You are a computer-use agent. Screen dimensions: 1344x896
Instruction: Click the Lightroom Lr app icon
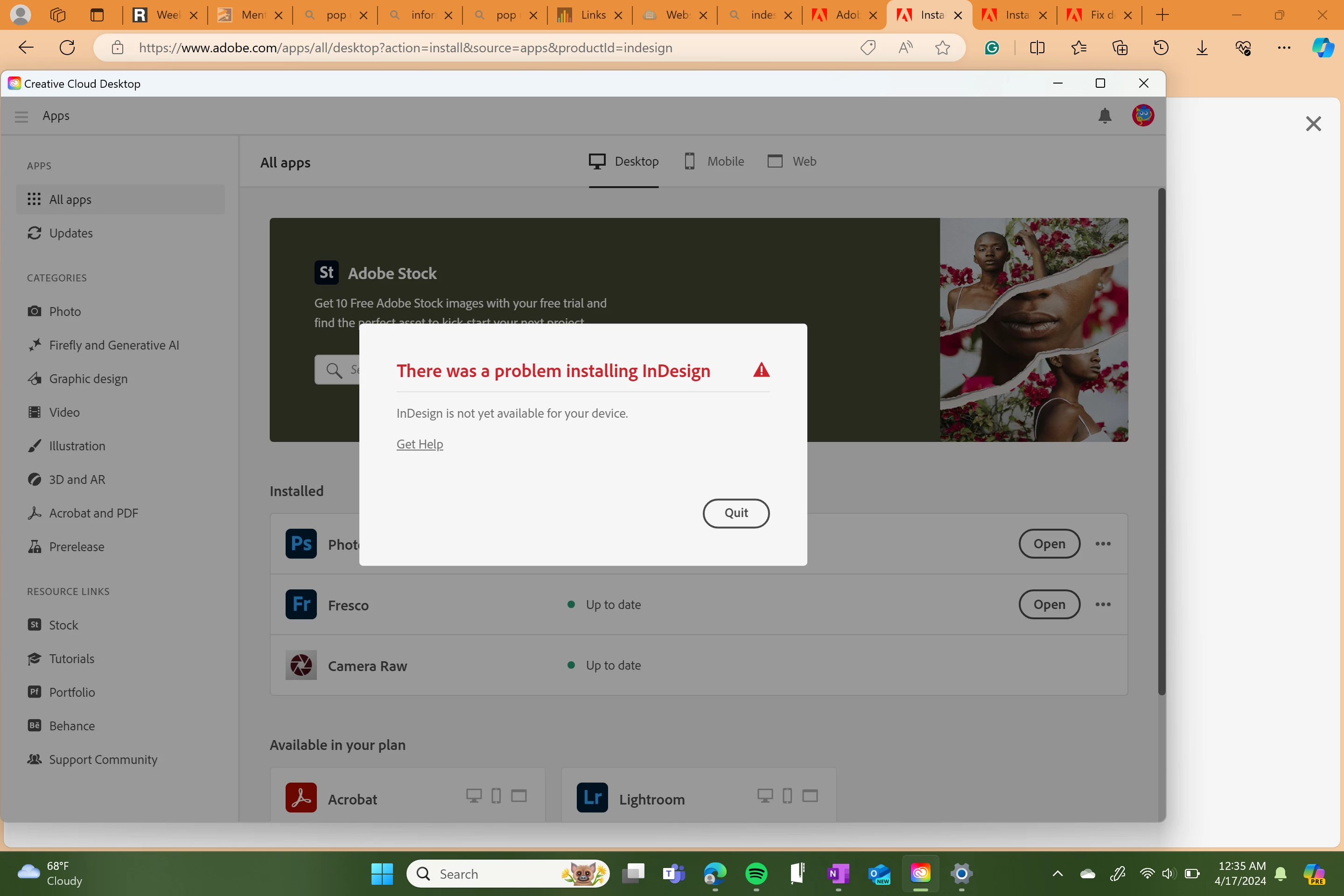point(592,798)
